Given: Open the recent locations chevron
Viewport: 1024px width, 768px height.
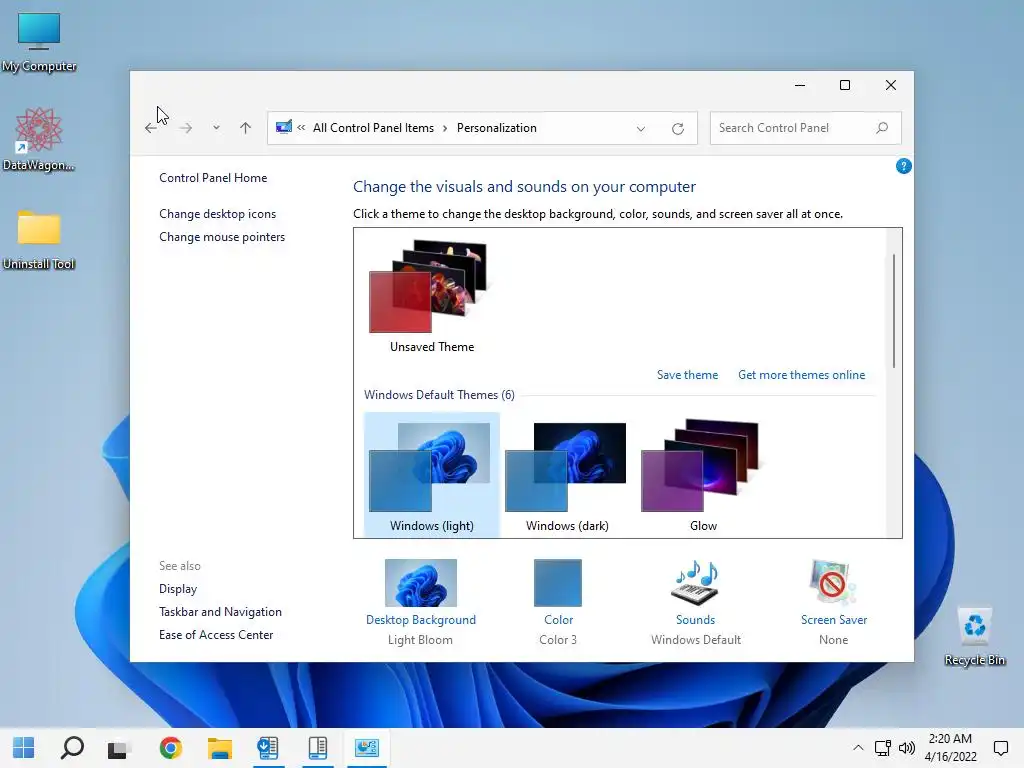Looking at the screenshot, I should coord(216,128).
